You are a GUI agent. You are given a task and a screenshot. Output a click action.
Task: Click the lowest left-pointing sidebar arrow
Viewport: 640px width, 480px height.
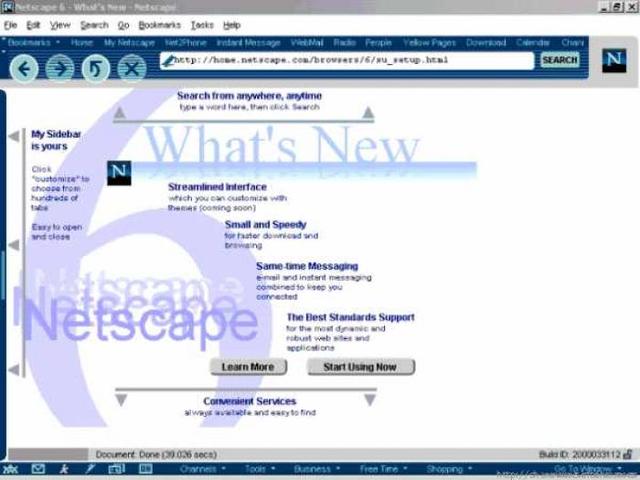coord(14,370)
